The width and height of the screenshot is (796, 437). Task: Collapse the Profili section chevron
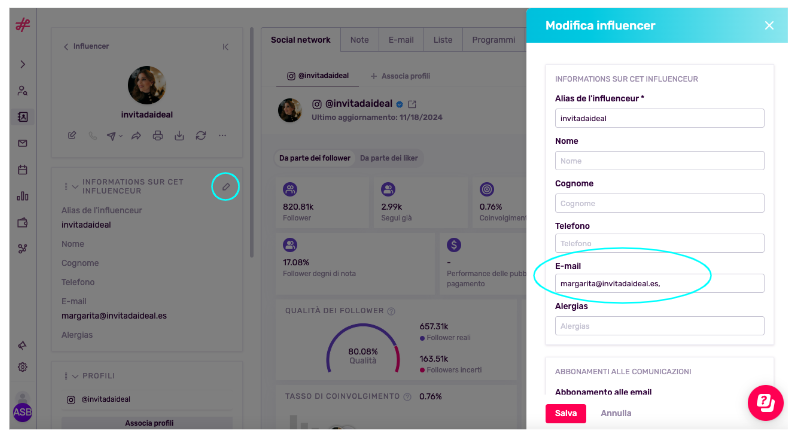click(75, 376)
